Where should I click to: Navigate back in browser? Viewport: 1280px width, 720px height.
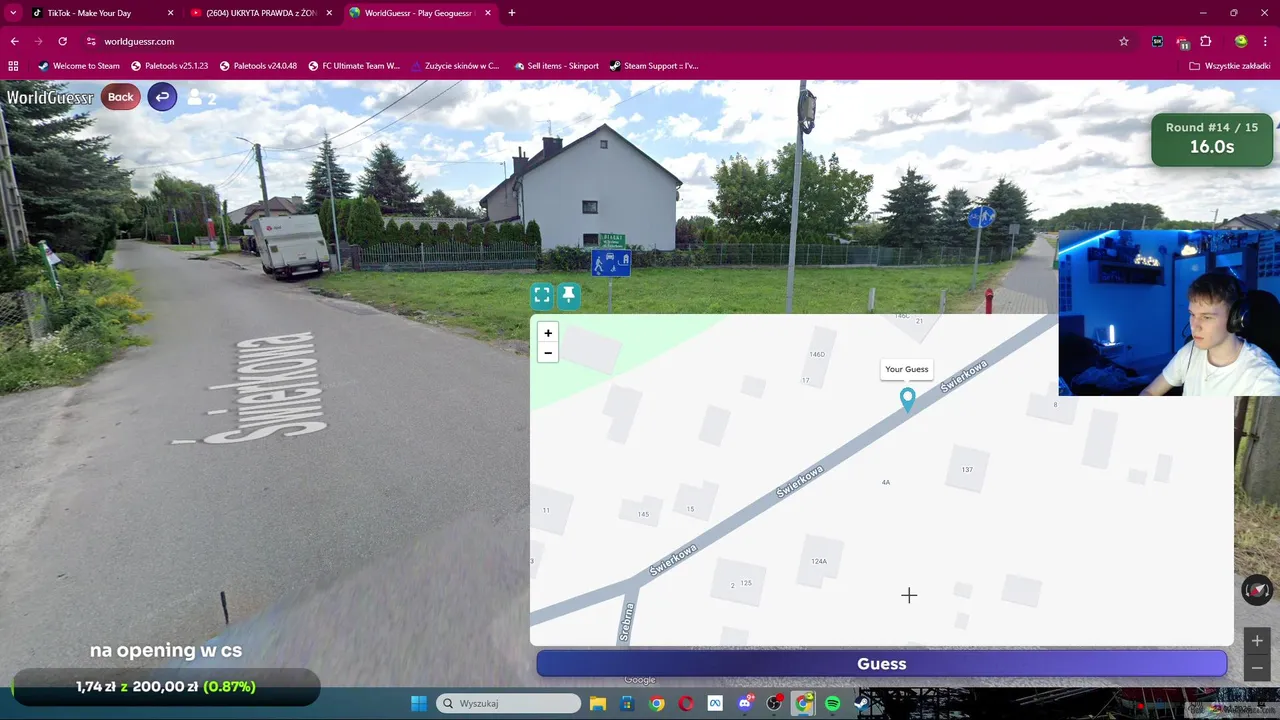click(14, 41)
